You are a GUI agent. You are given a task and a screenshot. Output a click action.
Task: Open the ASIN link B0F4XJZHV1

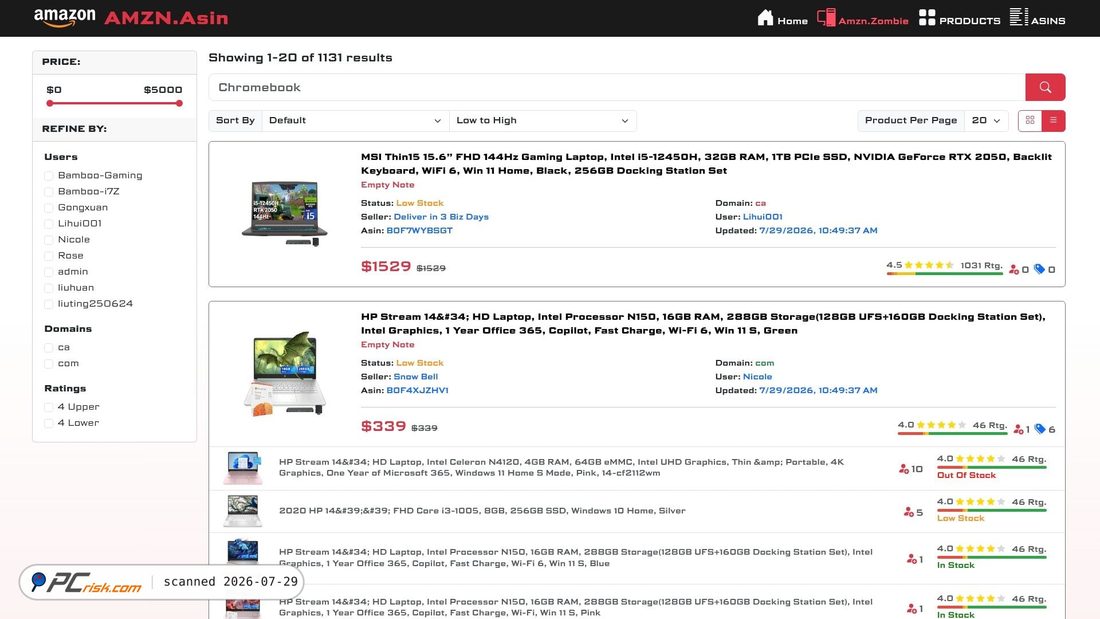[x=417, y=390]
